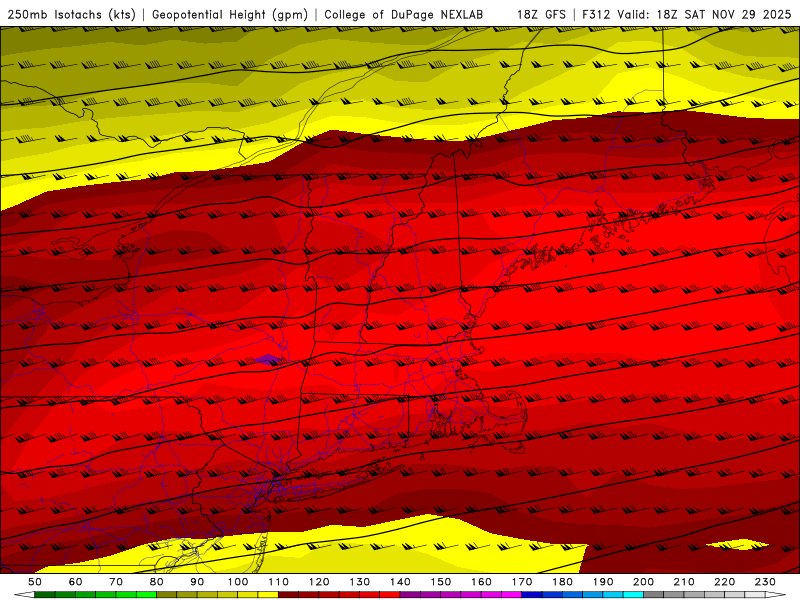
Task: Click the '190' legend value
Action: coord(603,582)
